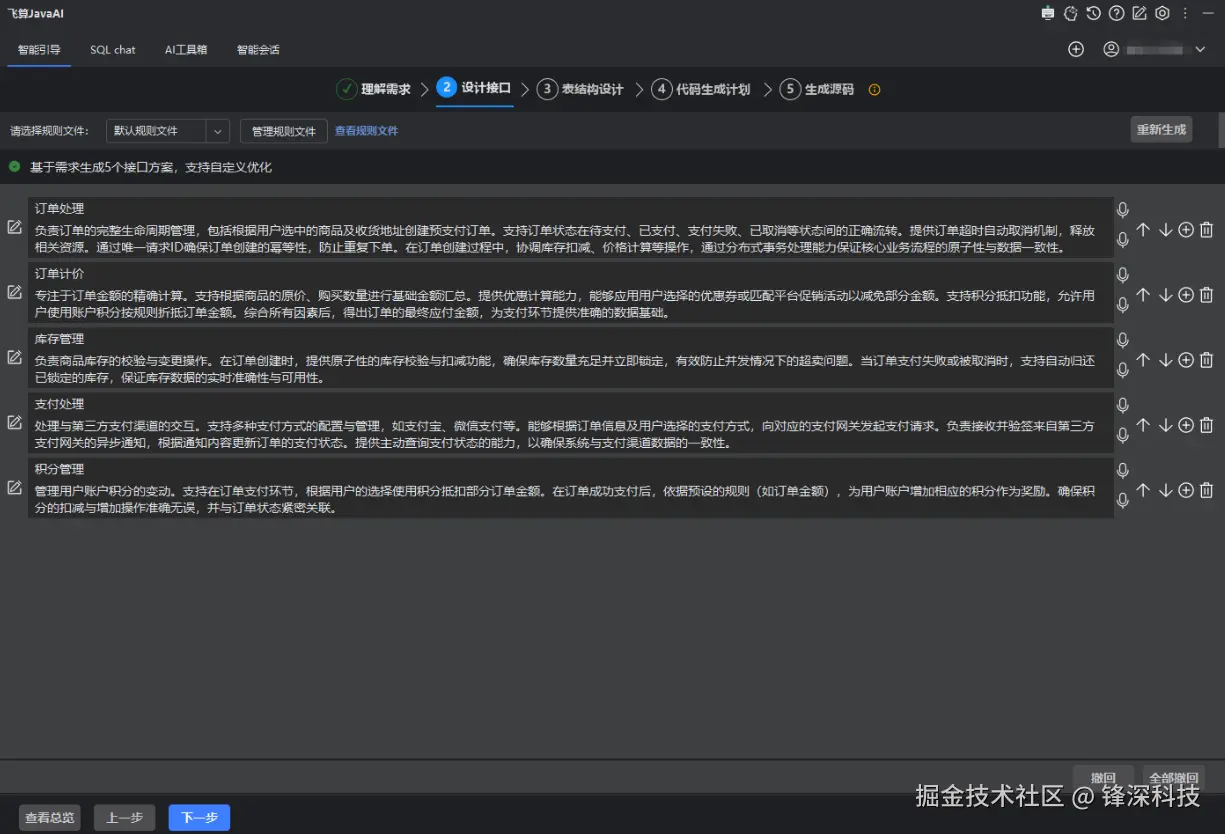Delete the 支付处理 interface with trash icon
The height and width of the screenshot is (834, 1225).
(1207, 425)
